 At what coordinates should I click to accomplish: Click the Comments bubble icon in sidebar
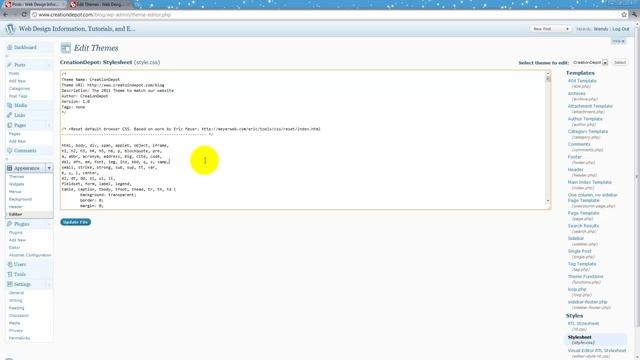click(9, 151)
